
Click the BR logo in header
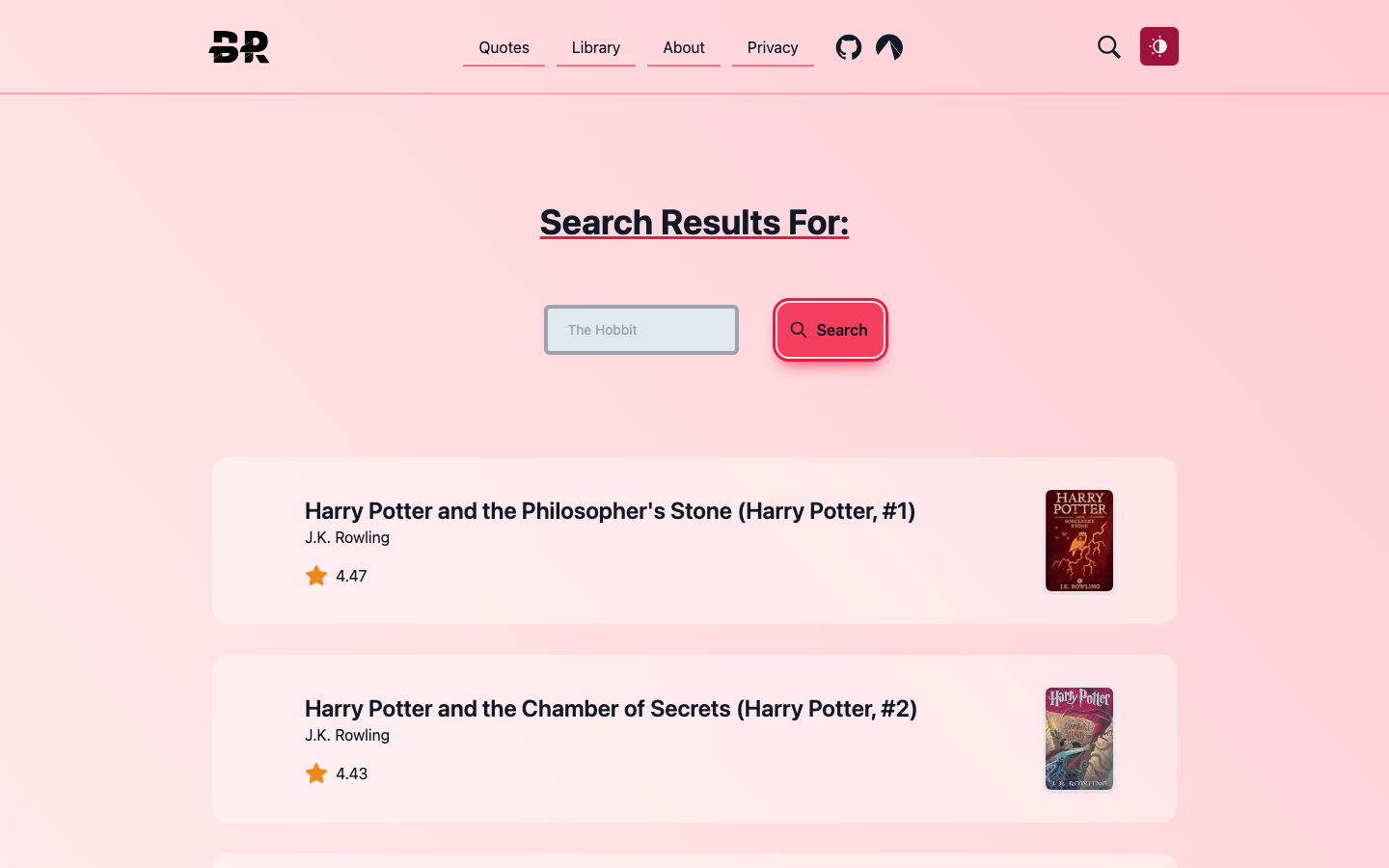tap(239, 46)
